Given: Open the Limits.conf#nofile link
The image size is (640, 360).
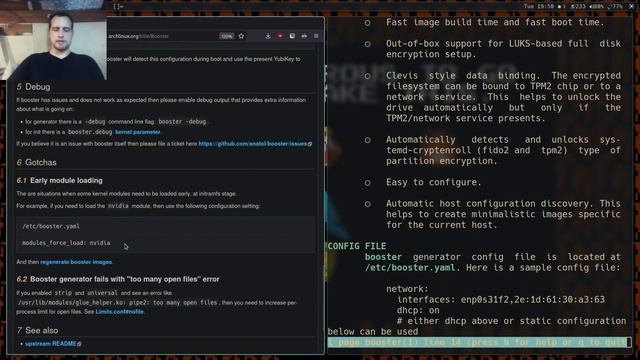Looking at the screenshot, I should (x=120, y=312).
